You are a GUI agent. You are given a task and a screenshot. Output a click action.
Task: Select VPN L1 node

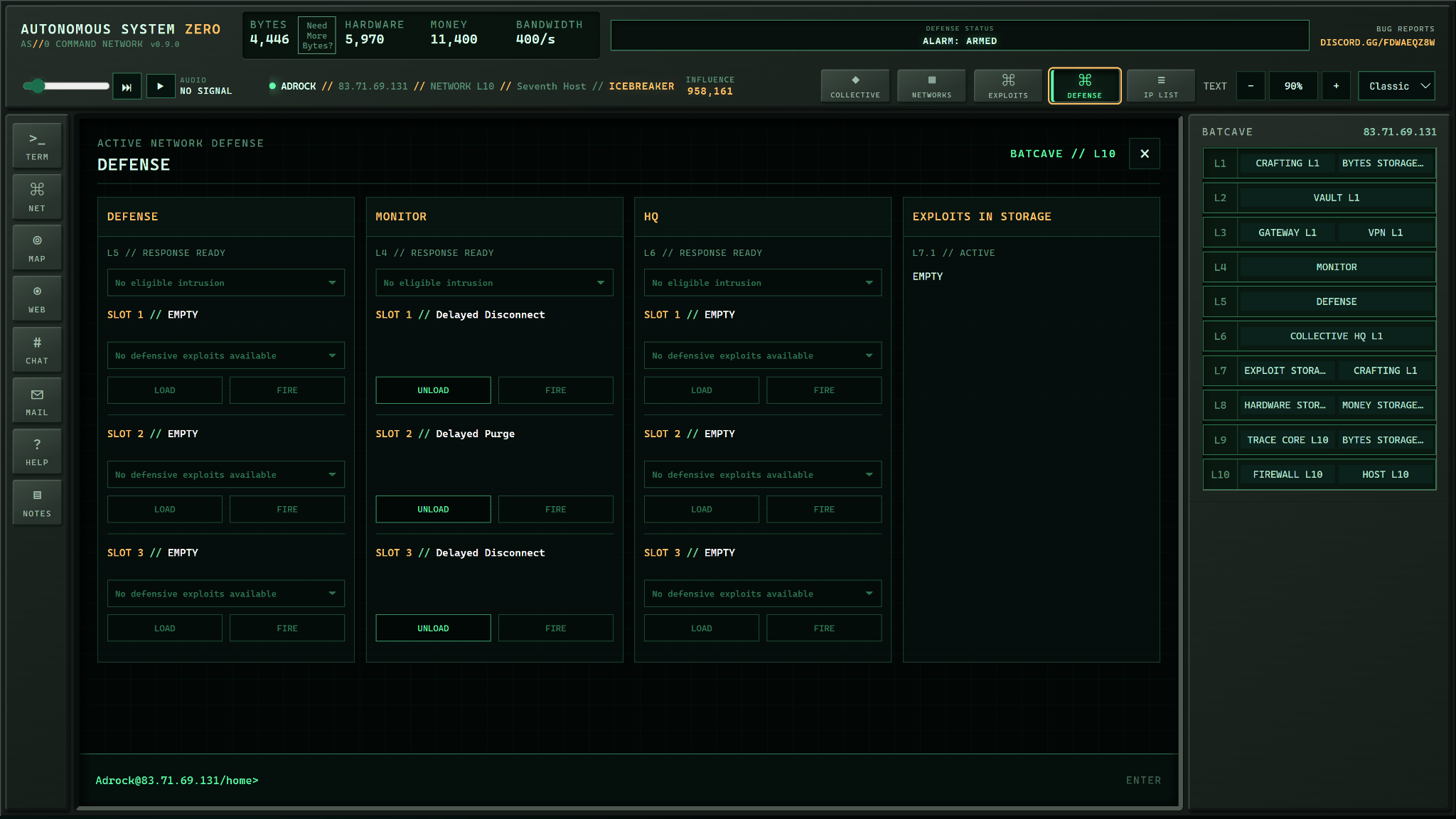point(1386,232)
